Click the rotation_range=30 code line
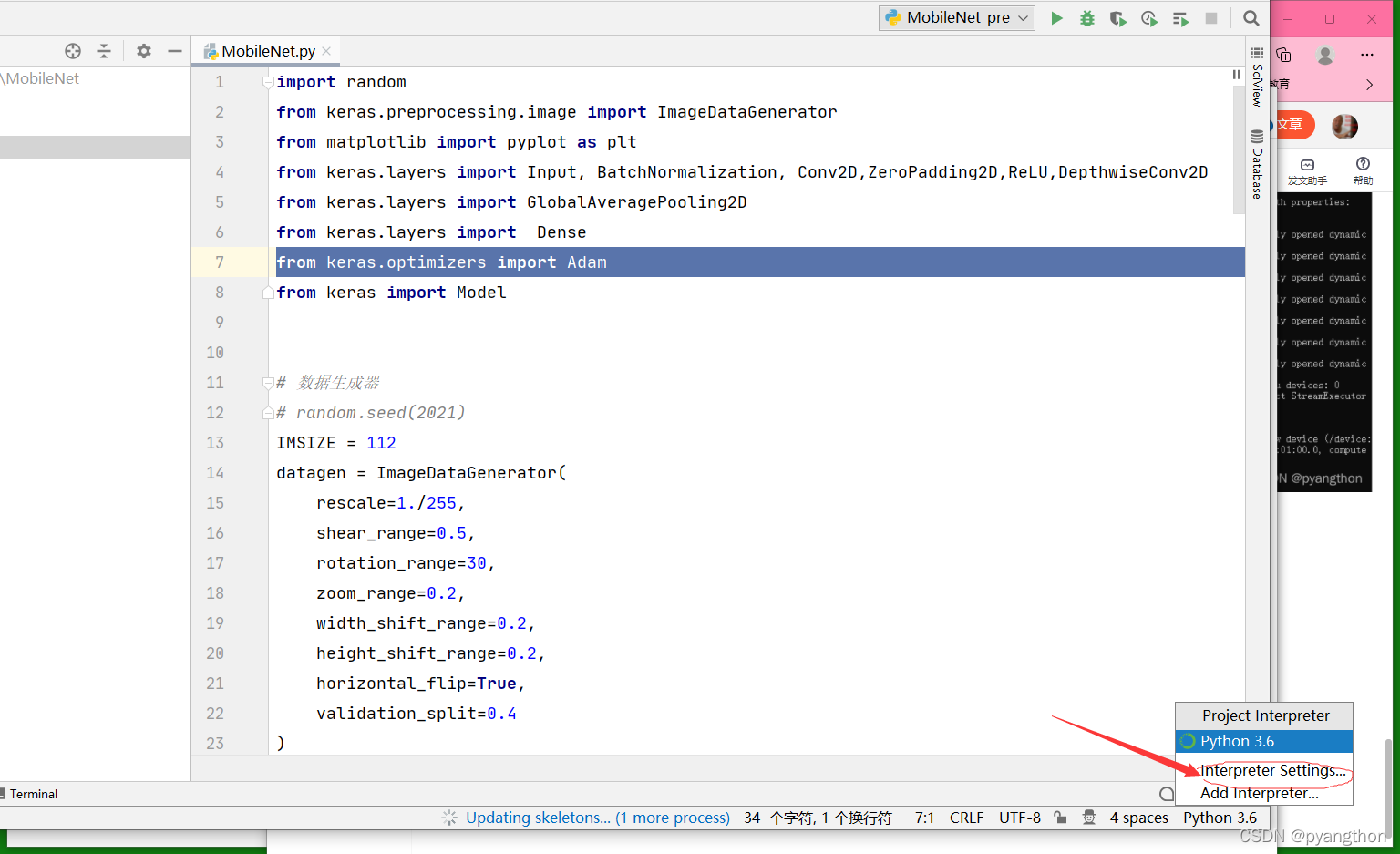 [406, 563]
